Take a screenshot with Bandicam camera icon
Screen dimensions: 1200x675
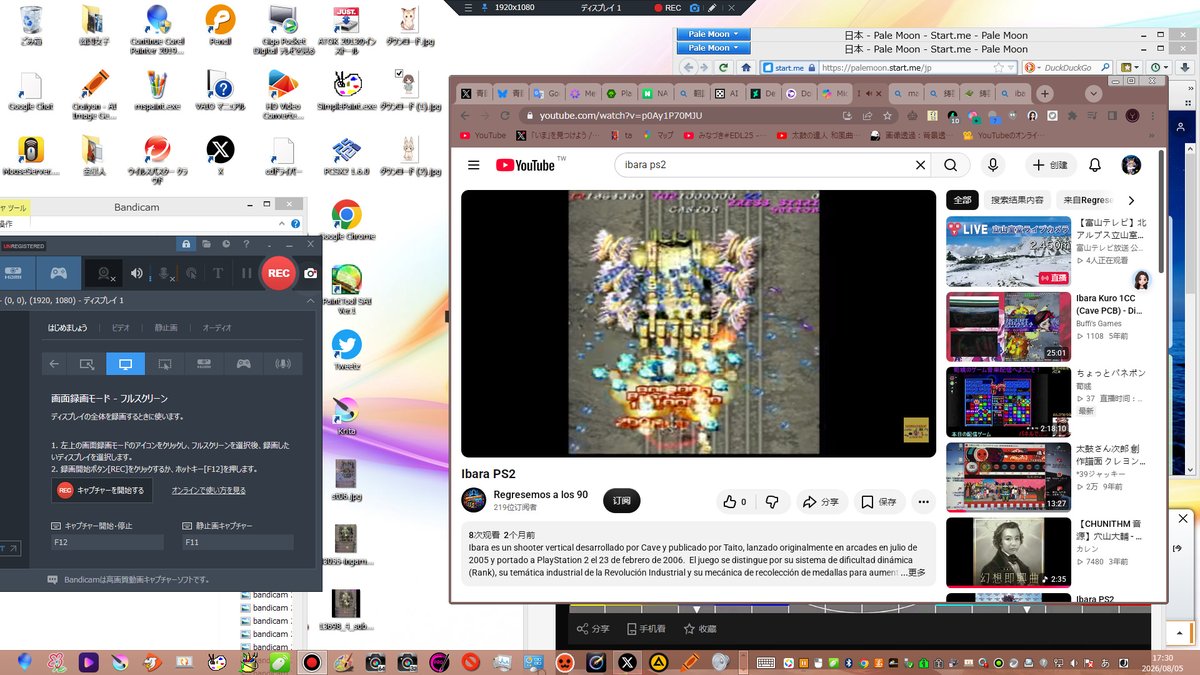311,273
